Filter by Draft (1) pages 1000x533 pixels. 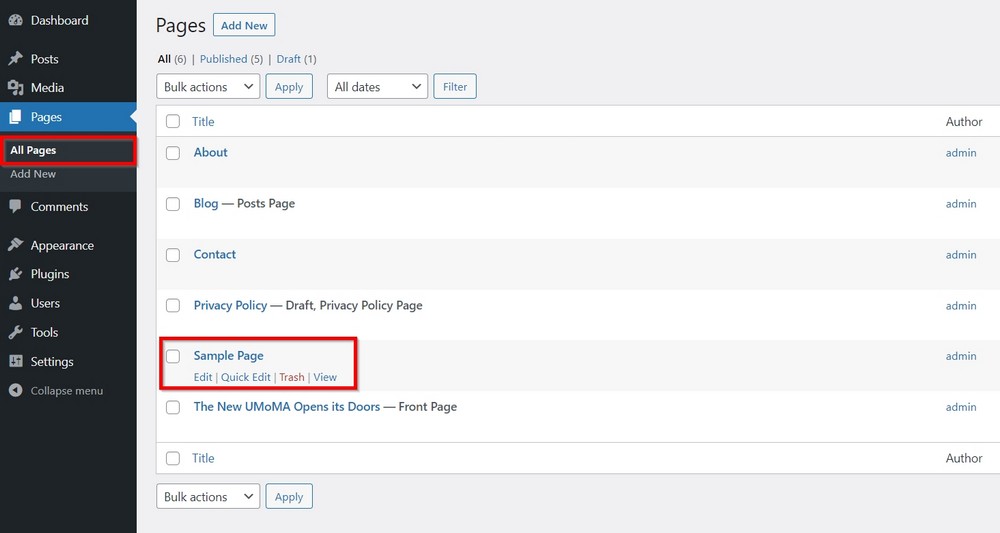coord(296,59)
